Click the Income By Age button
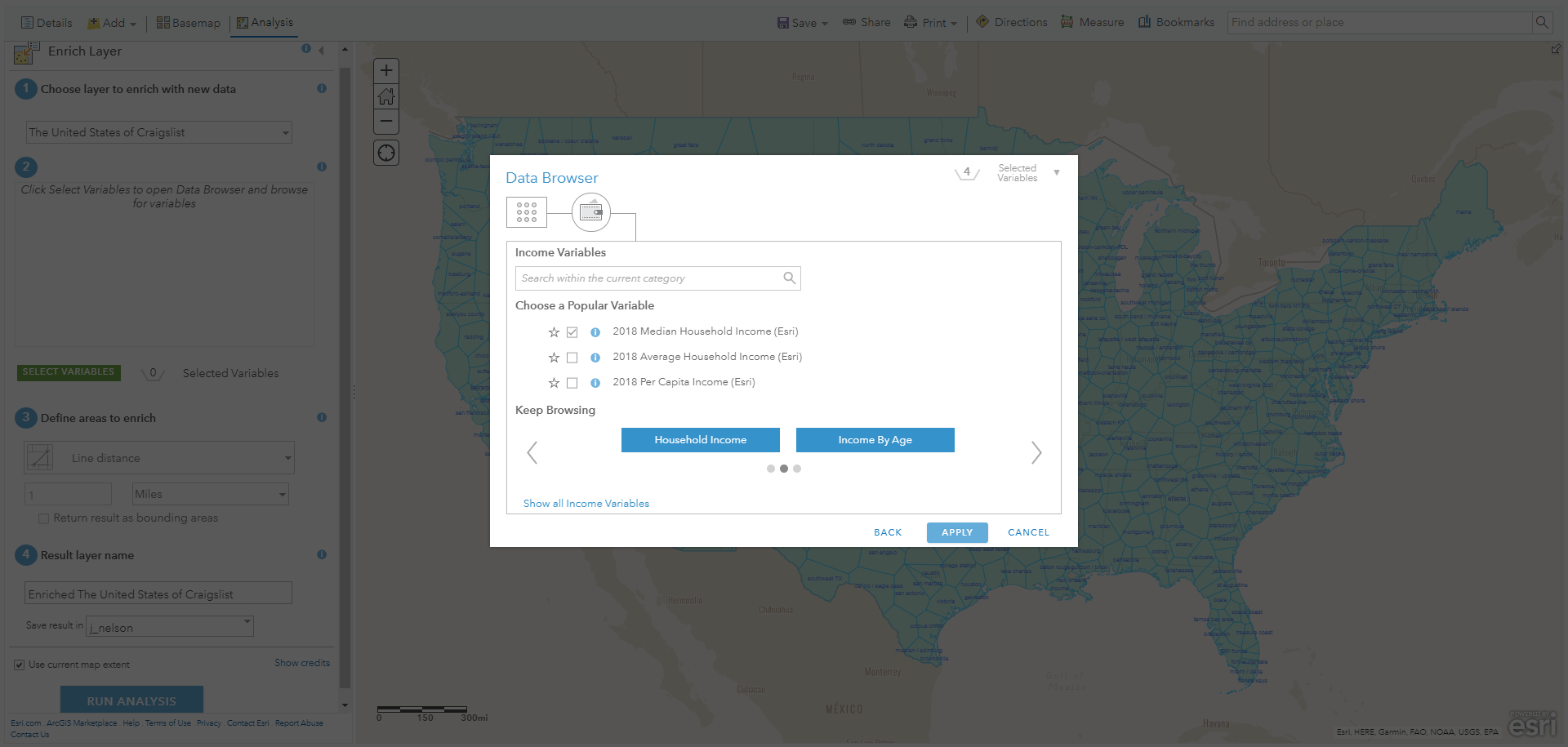 click(x=875, y=440)
